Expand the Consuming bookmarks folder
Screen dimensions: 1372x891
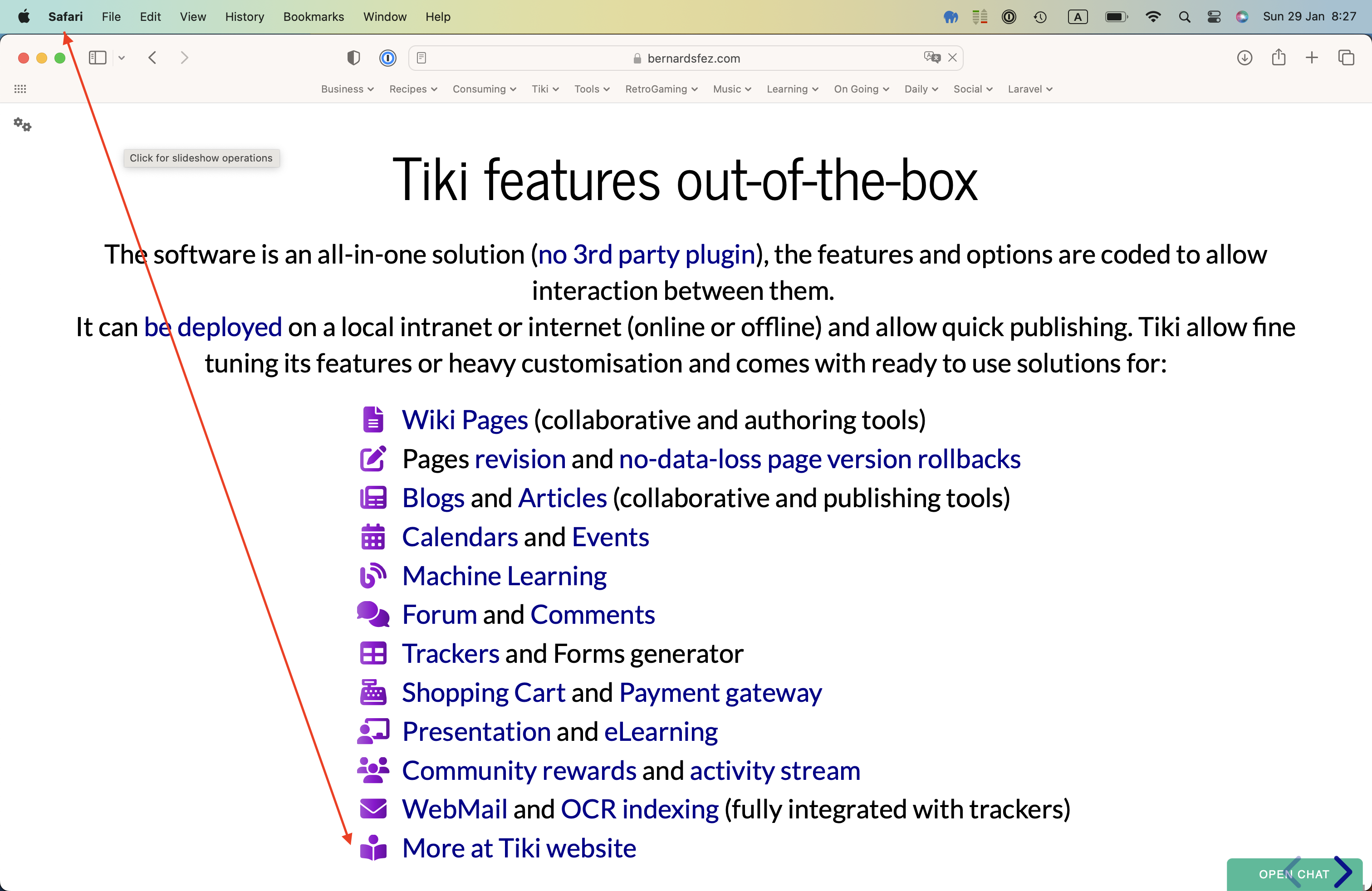[484, 89]
